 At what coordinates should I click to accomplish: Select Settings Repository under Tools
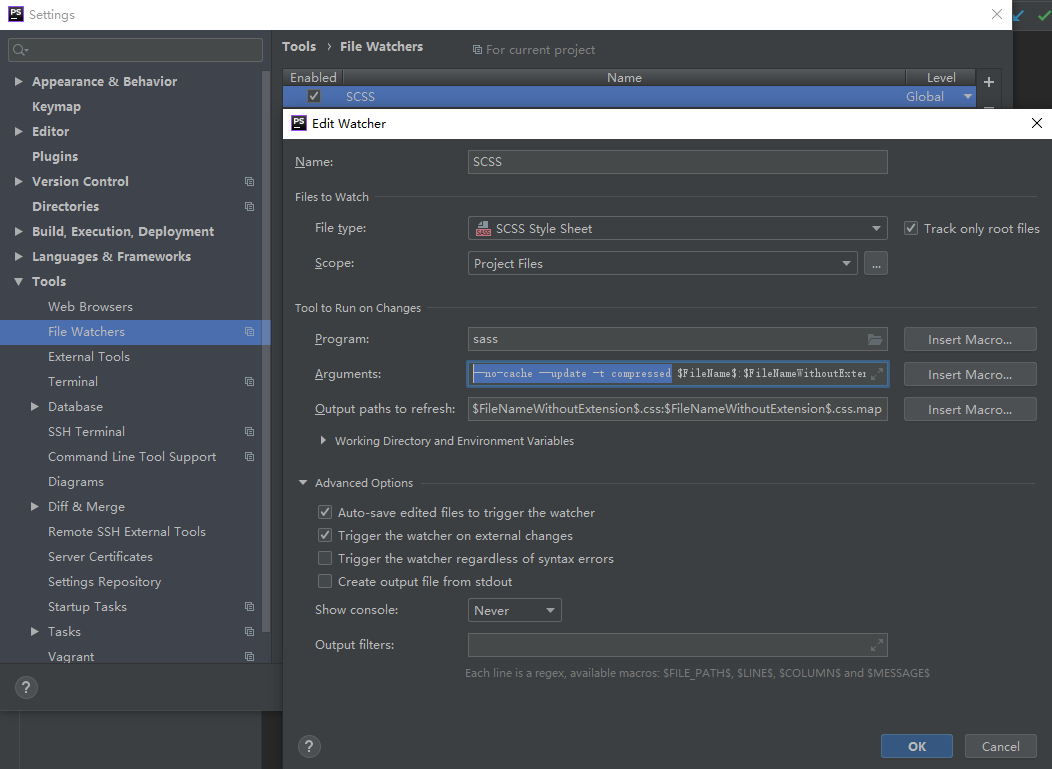click(x=105, y=582)
